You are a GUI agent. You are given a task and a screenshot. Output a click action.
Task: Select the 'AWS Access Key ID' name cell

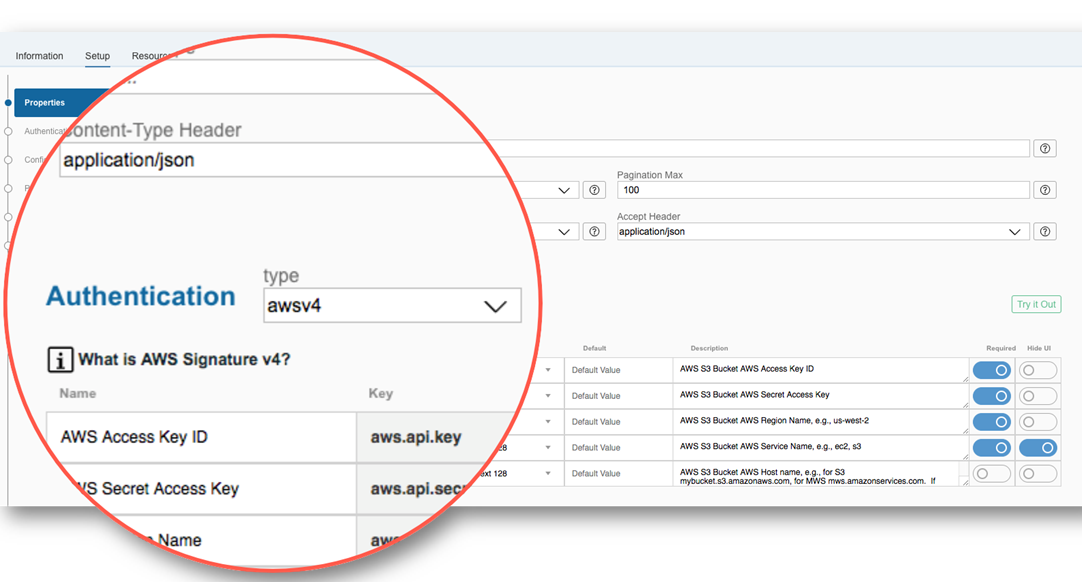201,437
